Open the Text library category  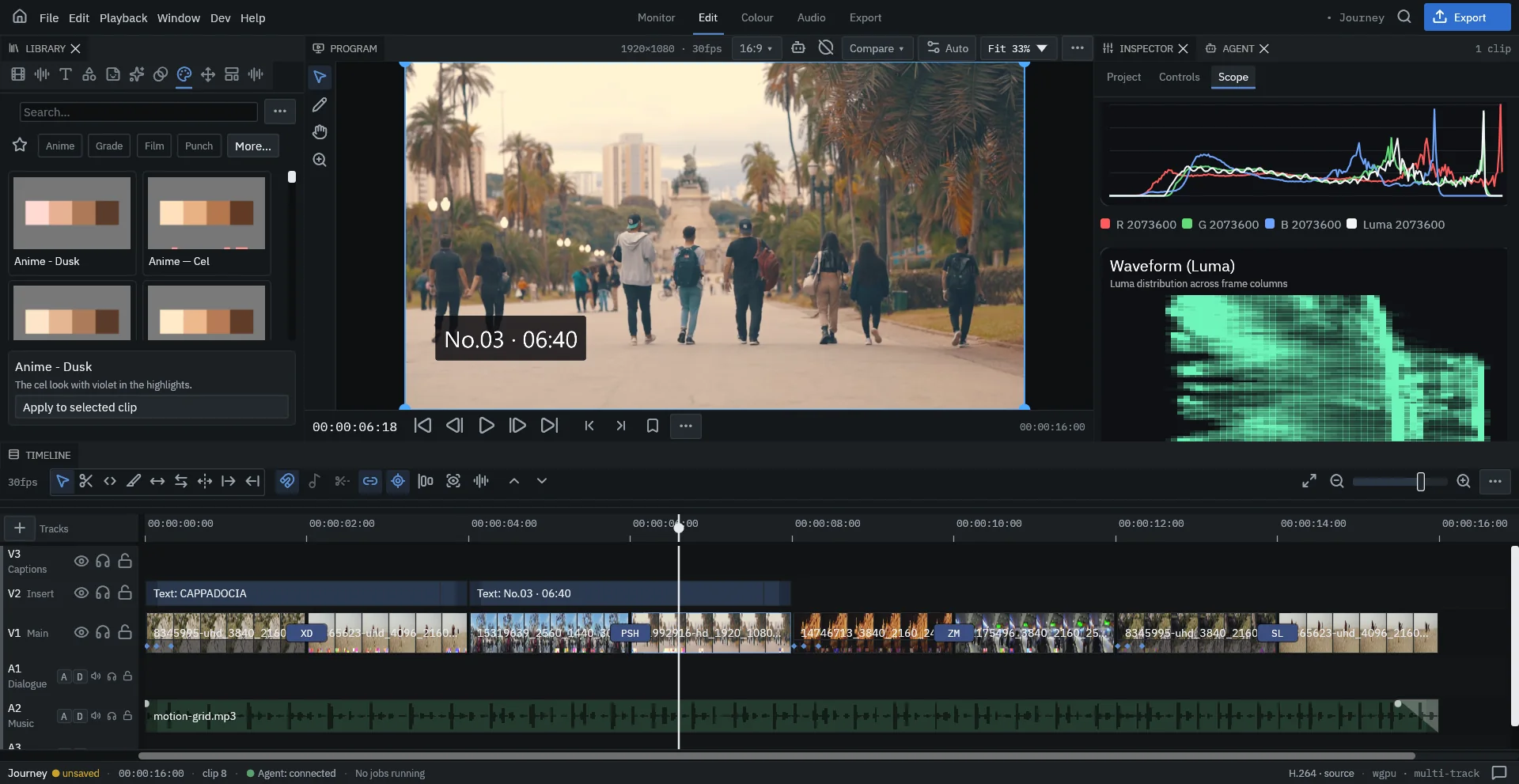point(66,74)
